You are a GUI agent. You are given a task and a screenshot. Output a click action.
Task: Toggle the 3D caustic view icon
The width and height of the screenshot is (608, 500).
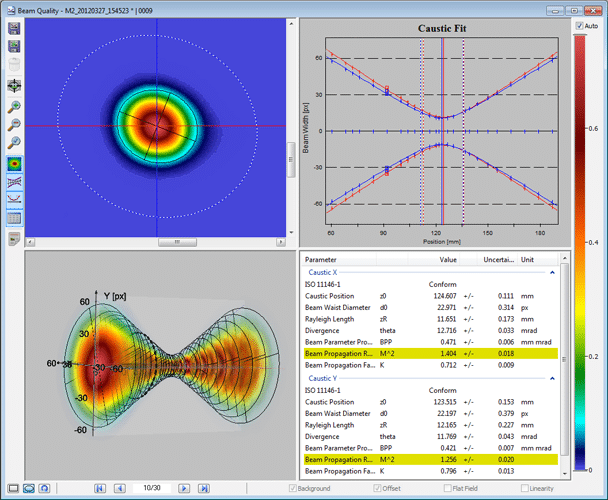point(14,182)
